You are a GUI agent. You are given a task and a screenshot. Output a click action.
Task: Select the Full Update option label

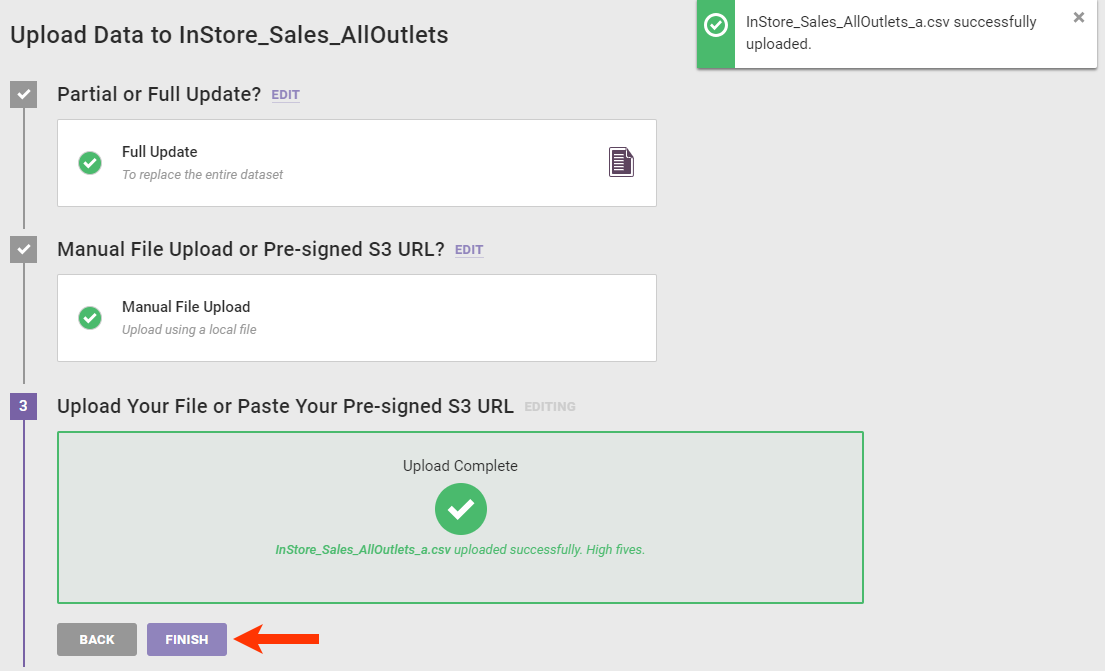click(x=160, y=152)
